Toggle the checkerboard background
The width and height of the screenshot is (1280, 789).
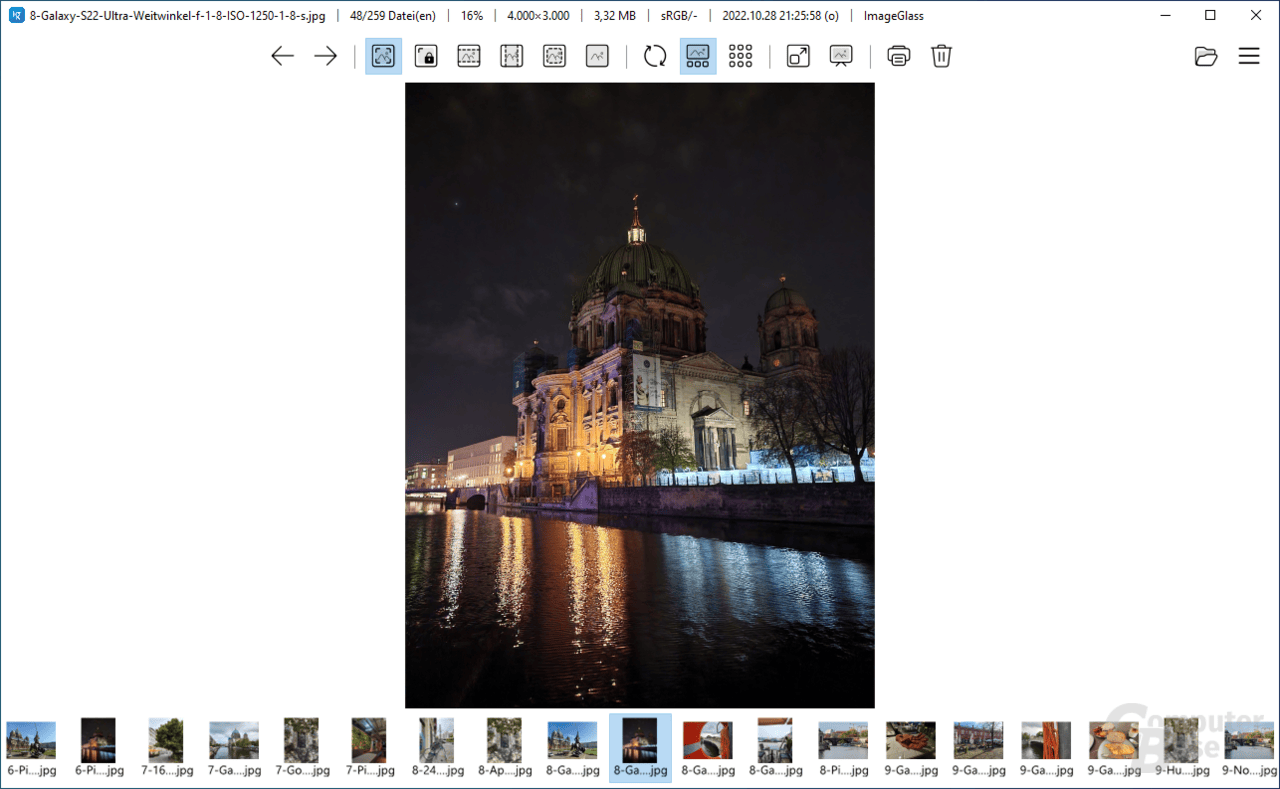(740, 56)
